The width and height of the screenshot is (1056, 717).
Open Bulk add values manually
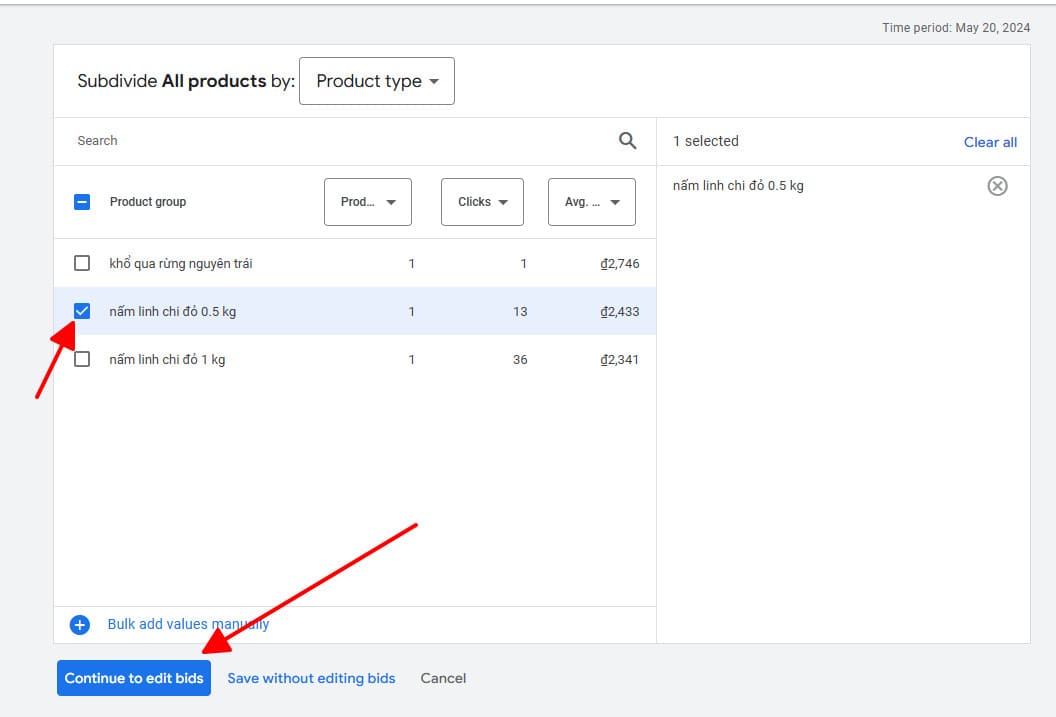(x=189, y=624)
